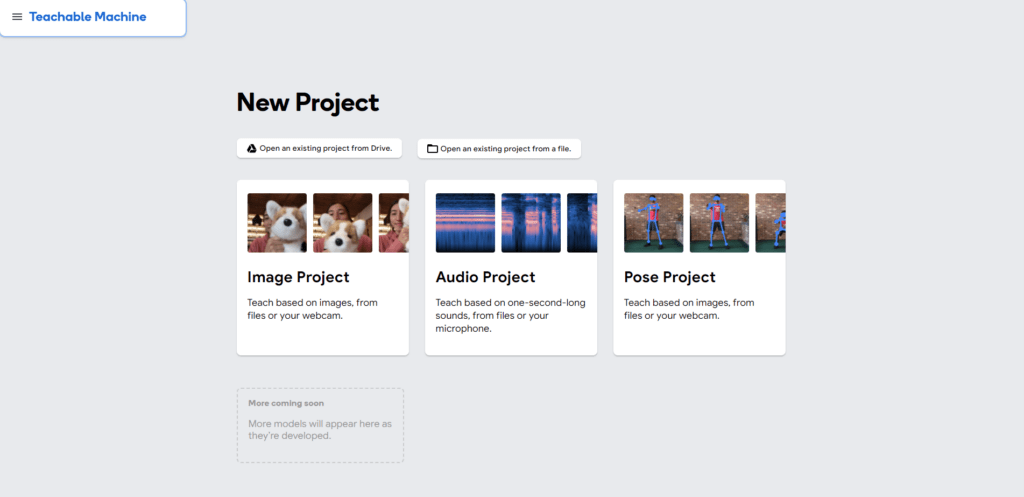Click the folder icon for file import
This screenshot has height=497, width=1024.
(432, 149)
